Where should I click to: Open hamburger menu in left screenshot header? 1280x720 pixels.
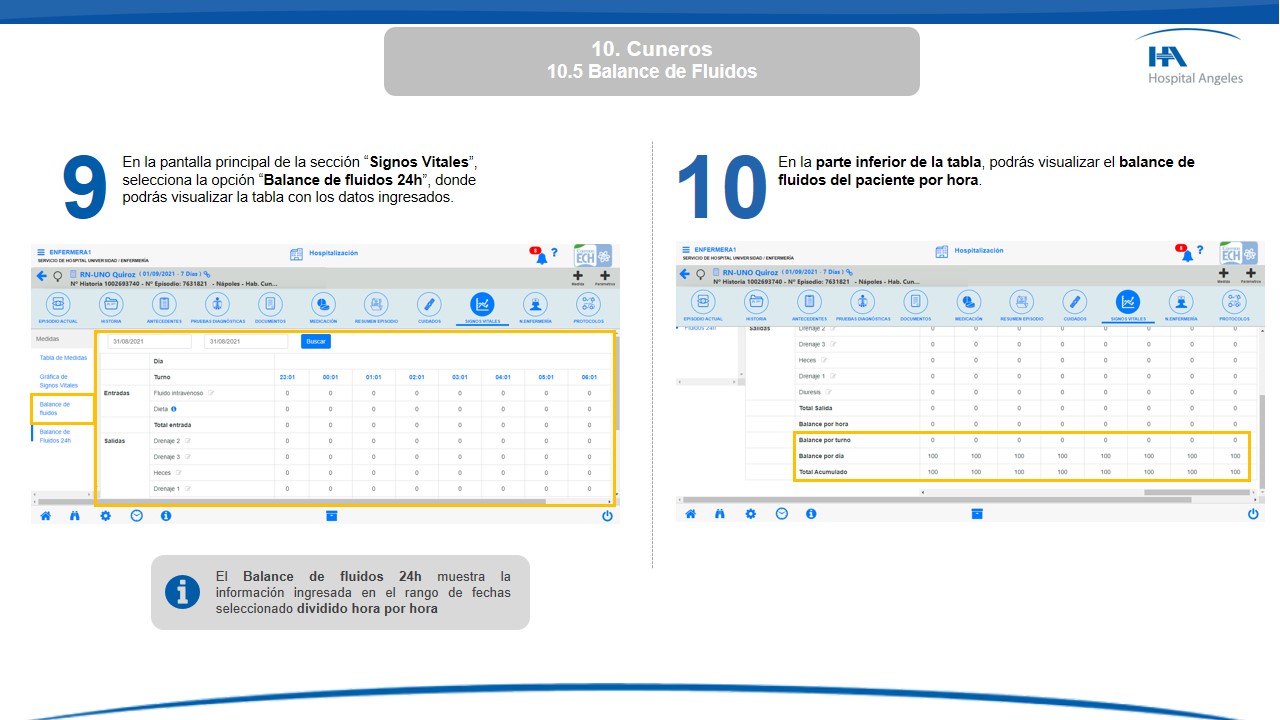41,252
